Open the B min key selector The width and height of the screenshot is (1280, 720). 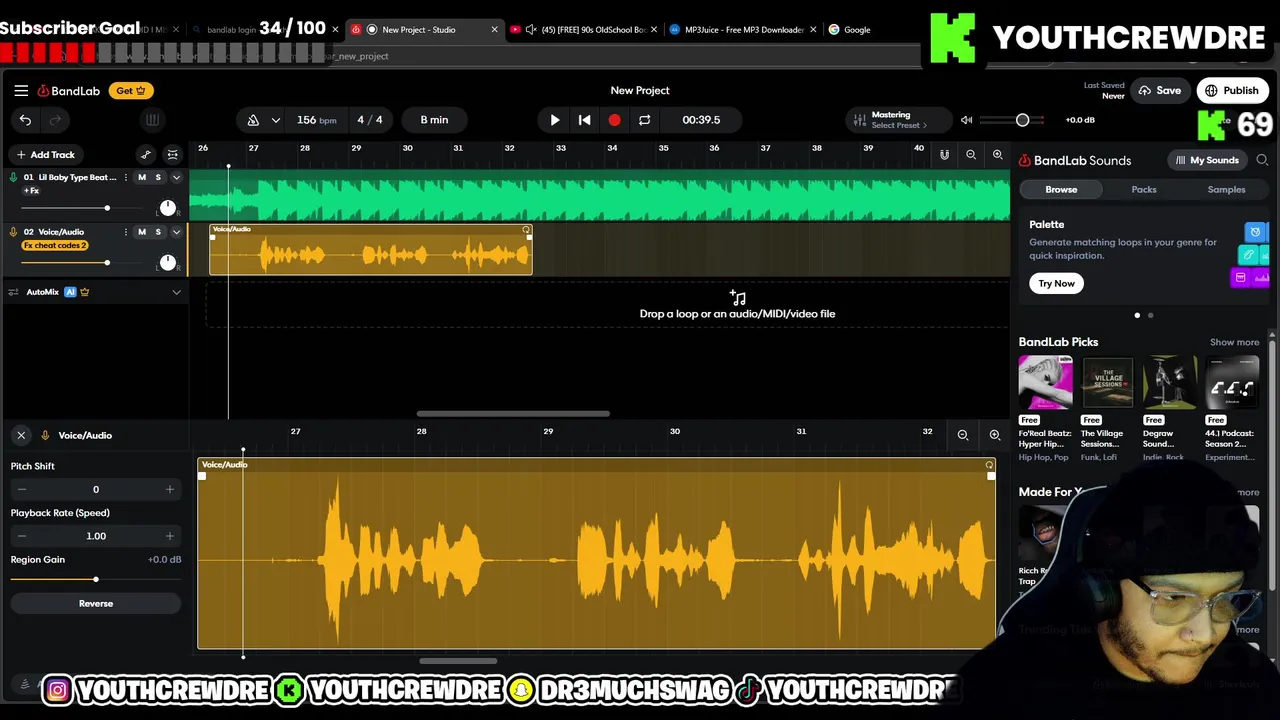(434, 120)
